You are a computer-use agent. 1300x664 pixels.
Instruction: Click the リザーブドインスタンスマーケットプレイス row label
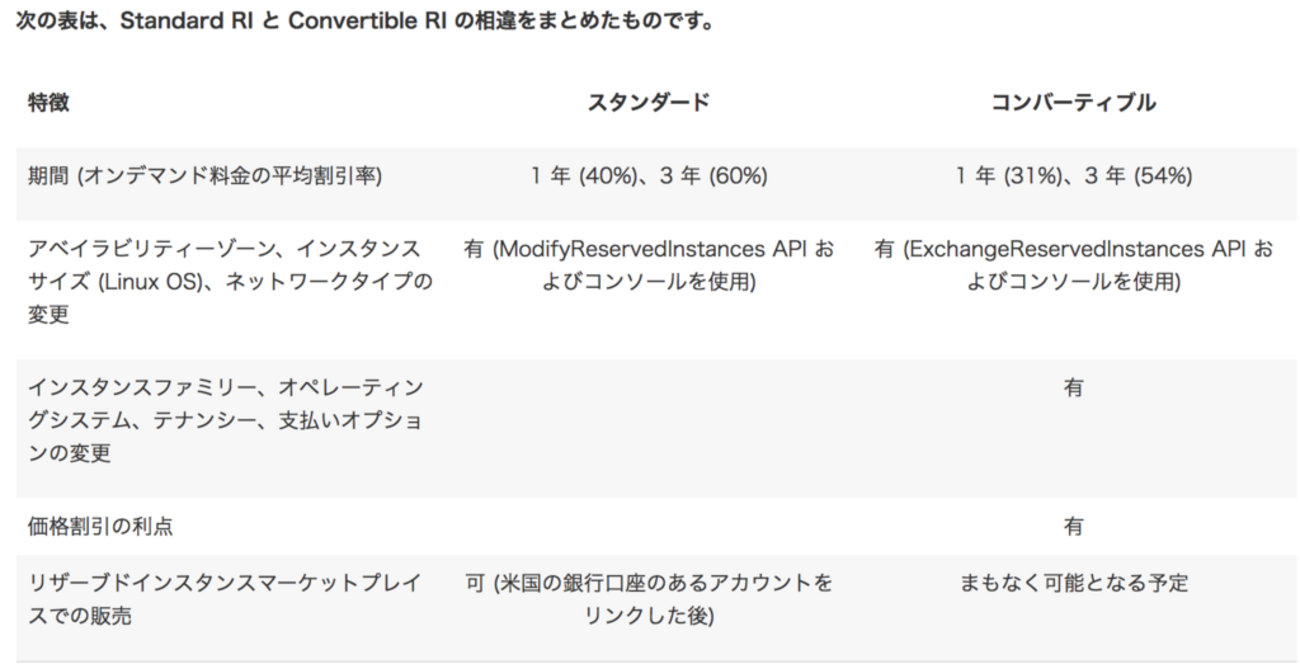(x=225, y=600)
